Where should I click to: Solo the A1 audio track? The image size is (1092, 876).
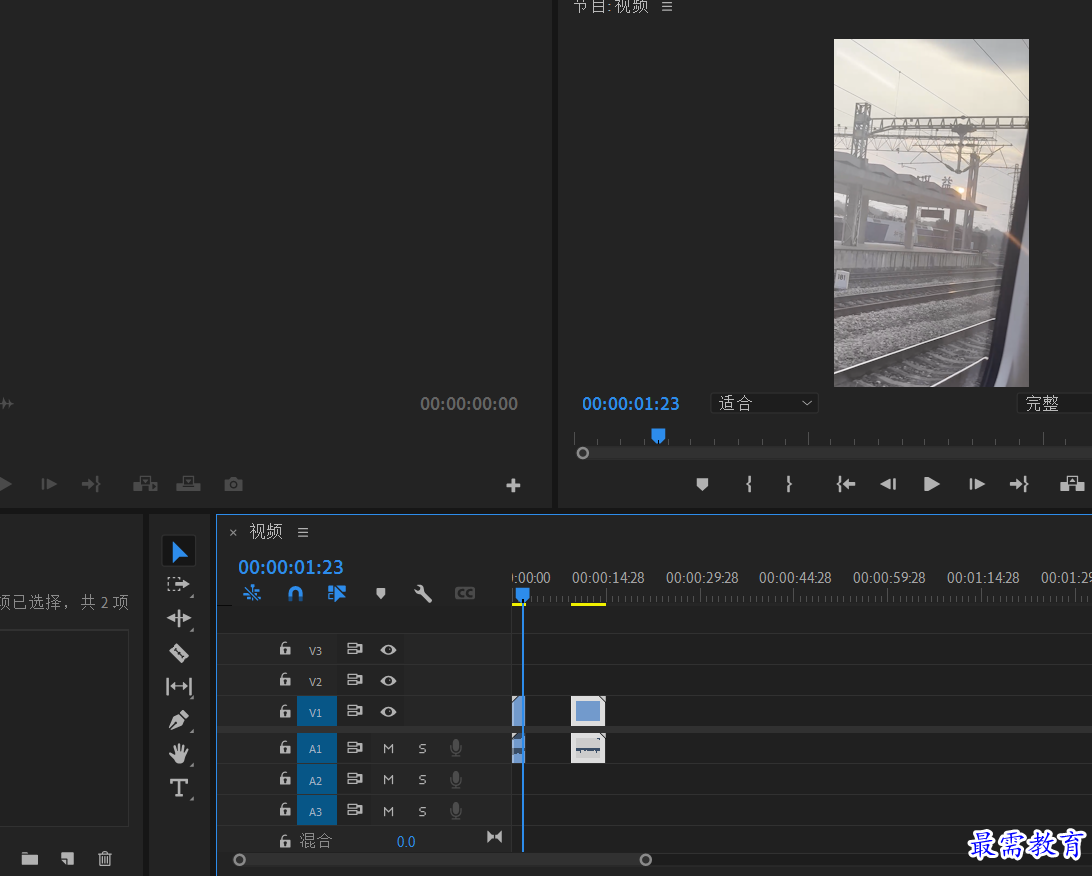pyautogui.click(x=422, y=749)
